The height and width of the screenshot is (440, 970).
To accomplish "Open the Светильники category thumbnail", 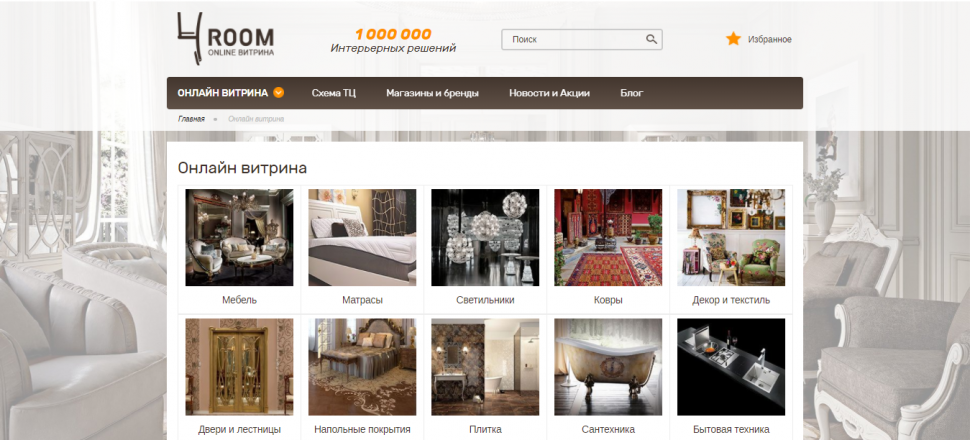I will point(485,238).
